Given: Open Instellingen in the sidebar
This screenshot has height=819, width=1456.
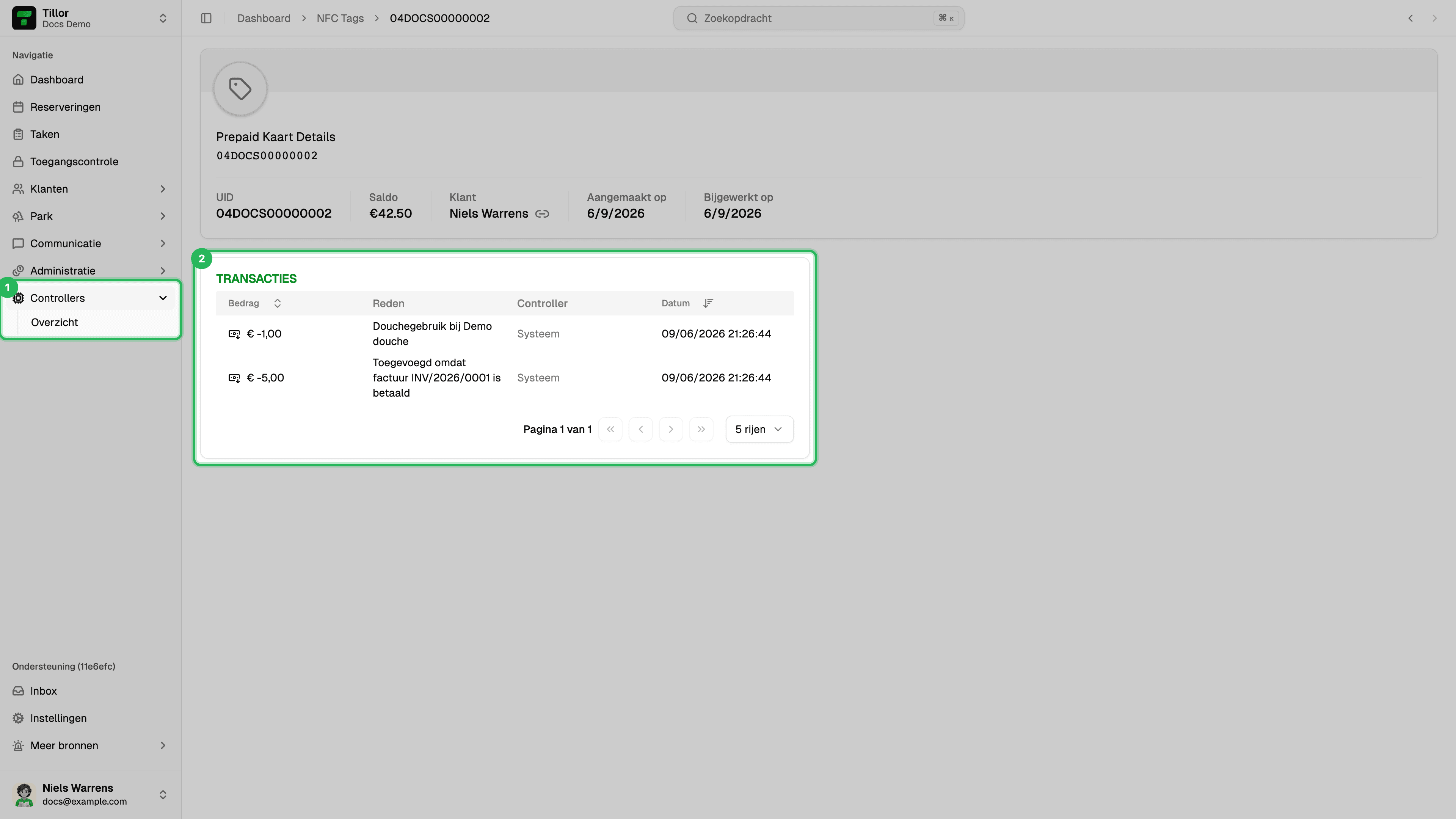Looking at the screenshot, I should pos(91,719).
